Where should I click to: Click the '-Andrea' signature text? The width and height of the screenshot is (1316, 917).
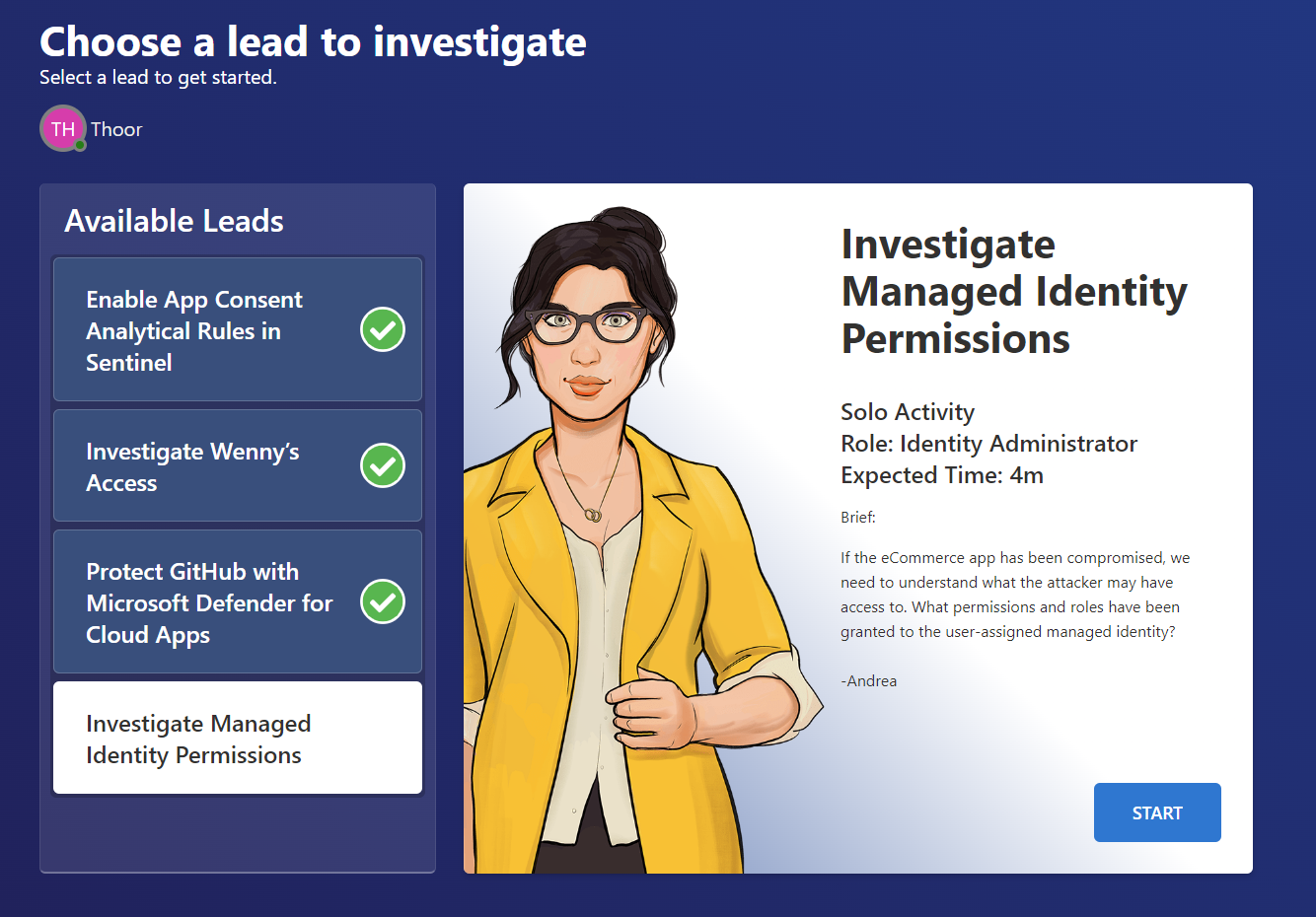(x=869, y=680)
